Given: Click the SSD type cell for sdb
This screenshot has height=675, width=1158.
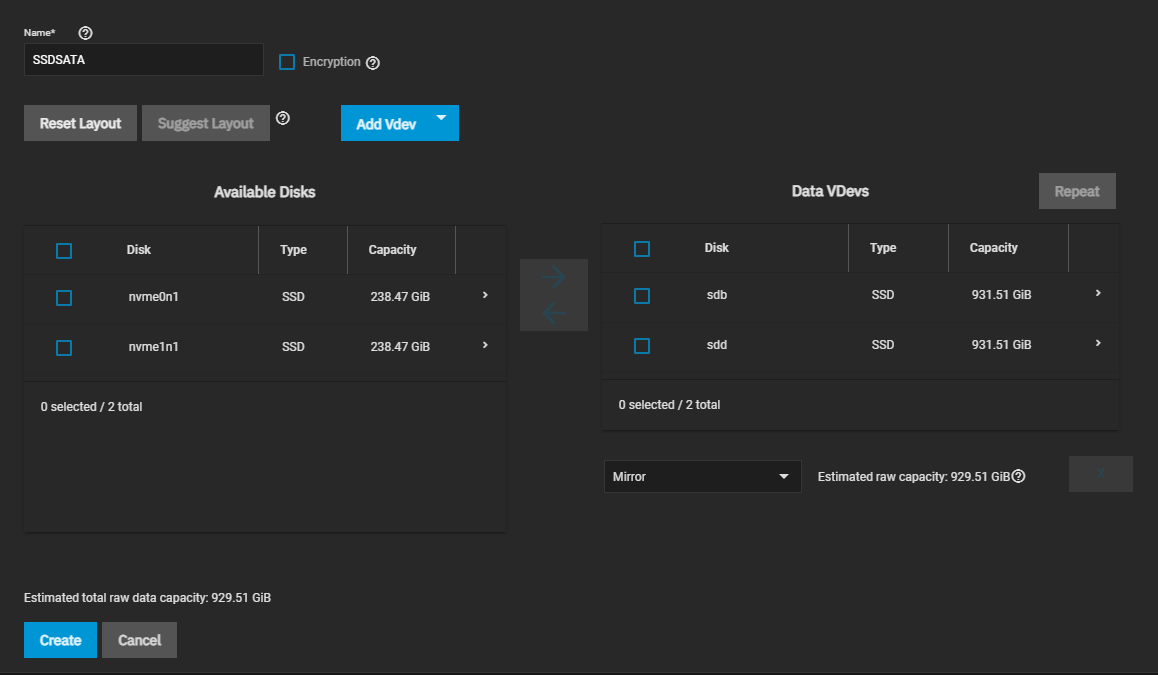Looking at the screenshot, I should 883,295.
